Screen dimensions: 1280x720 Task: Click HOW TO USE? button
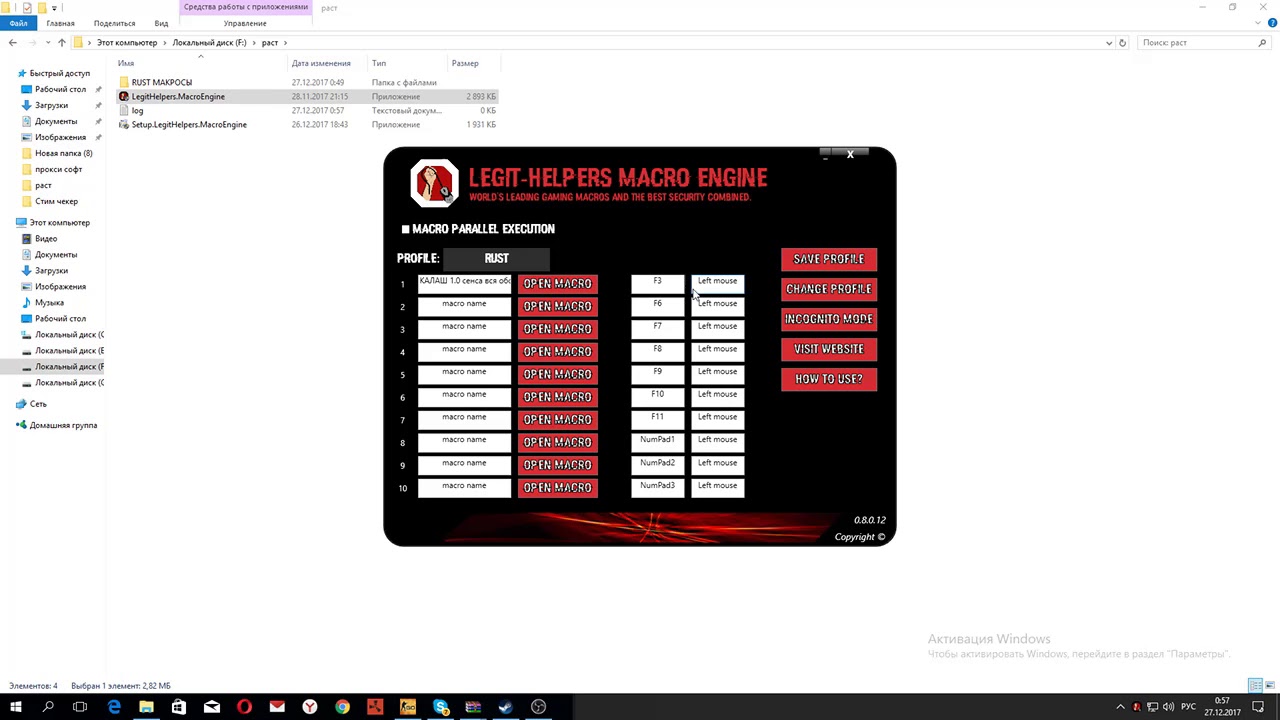tap(829, 379)
